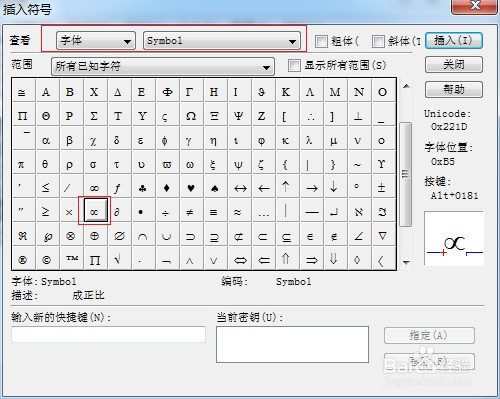Select the down arrow symbol

point(334,188)
